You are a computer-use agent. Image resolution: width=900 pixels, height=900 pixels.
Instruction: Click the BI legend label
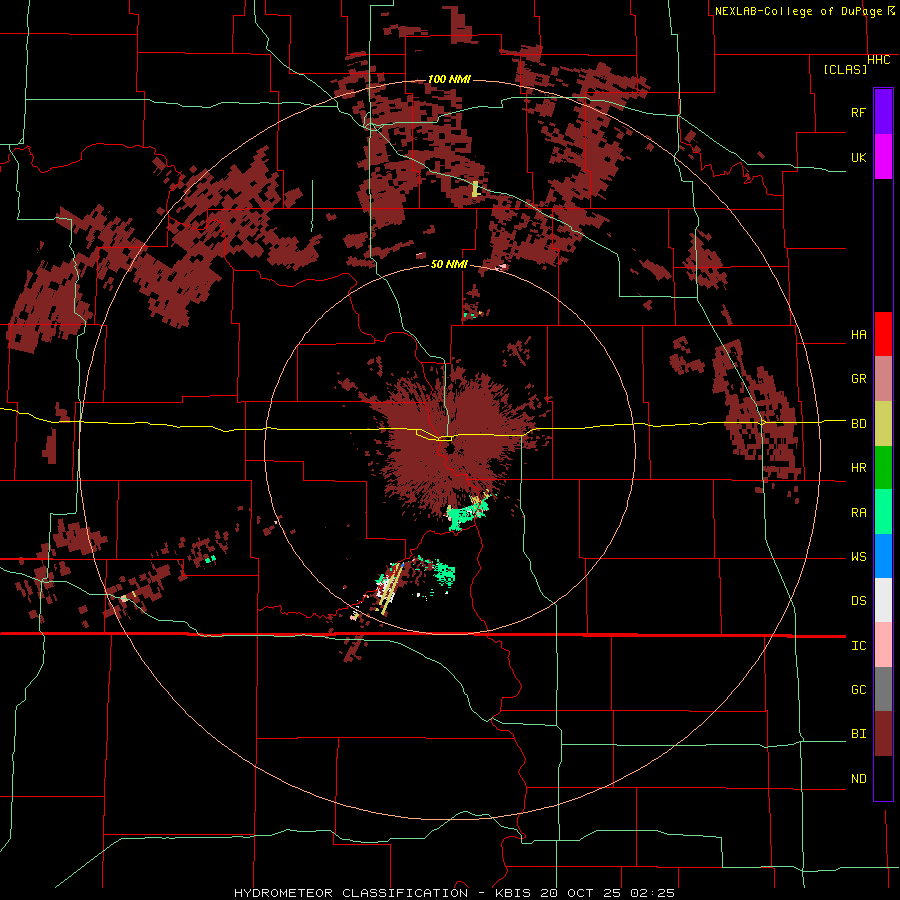point(858,734)
